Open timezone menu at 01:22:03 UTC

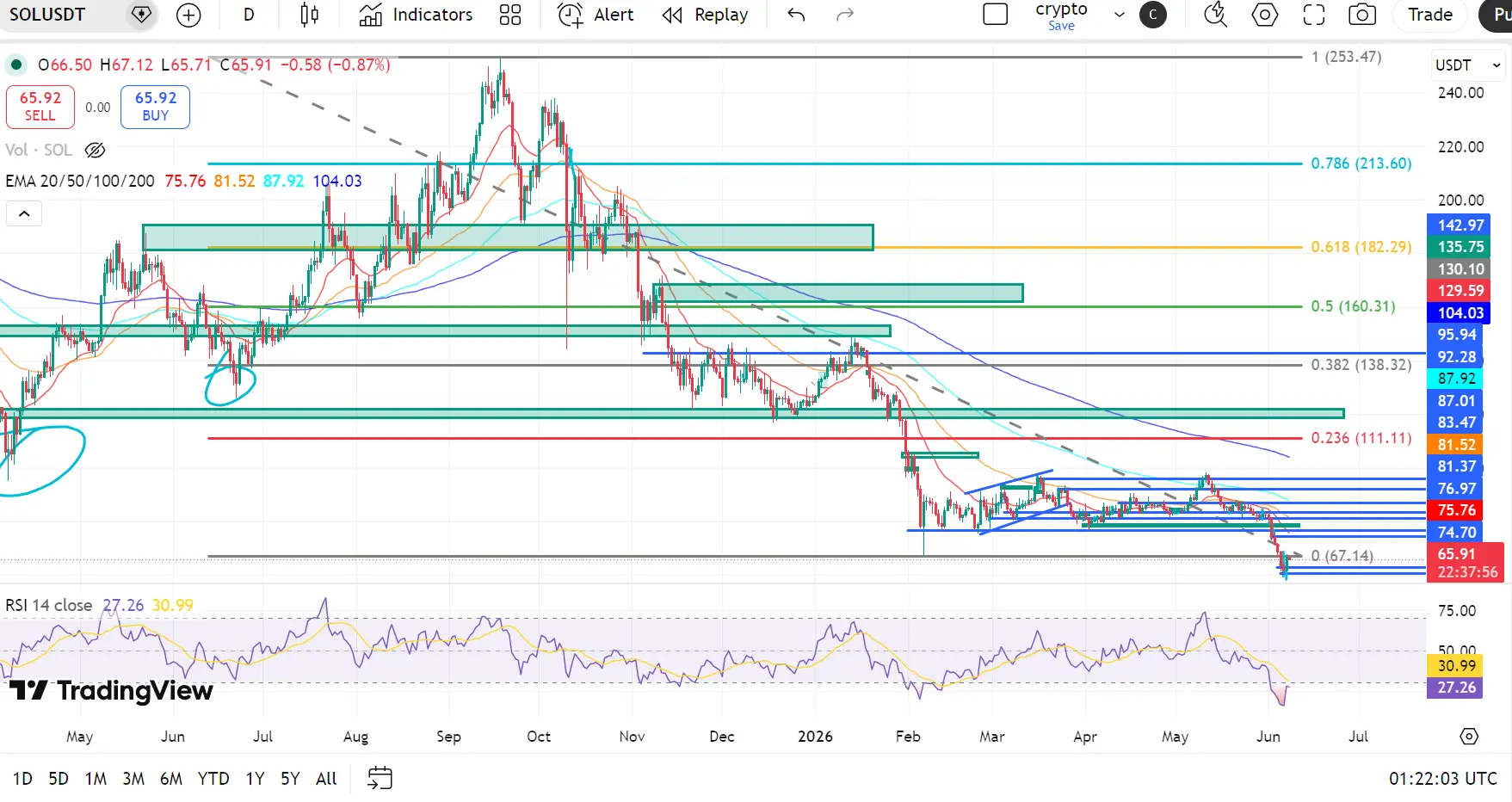pos(1443,779)
